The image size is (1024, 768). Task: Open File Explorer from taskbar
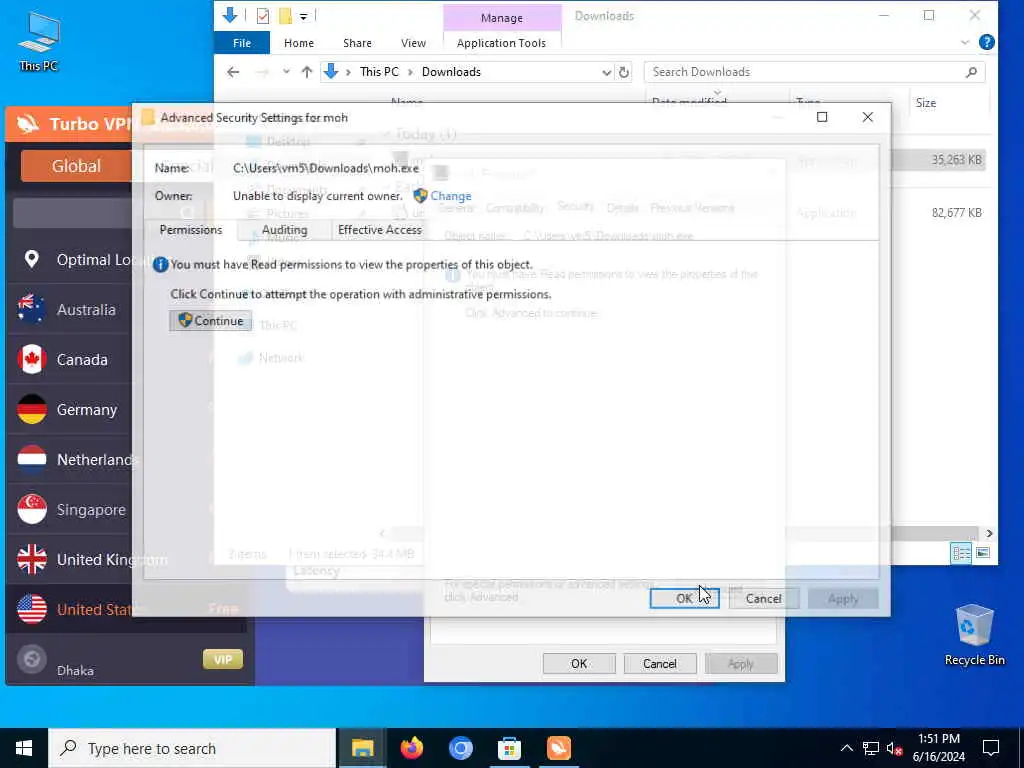tap(362, 748)
